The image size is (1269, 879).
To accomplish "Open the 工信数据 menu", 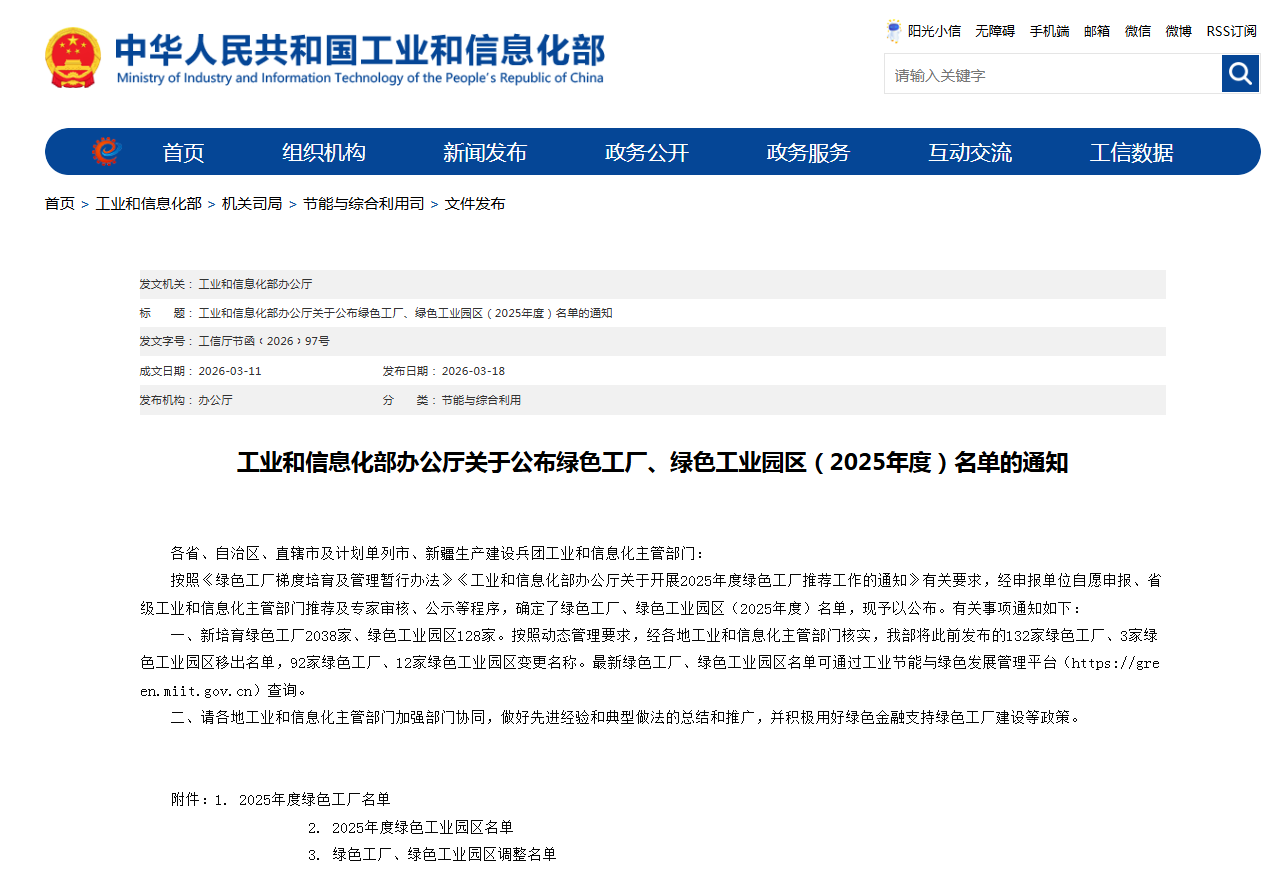I will pyautogui.click(x=1131, y=153).
